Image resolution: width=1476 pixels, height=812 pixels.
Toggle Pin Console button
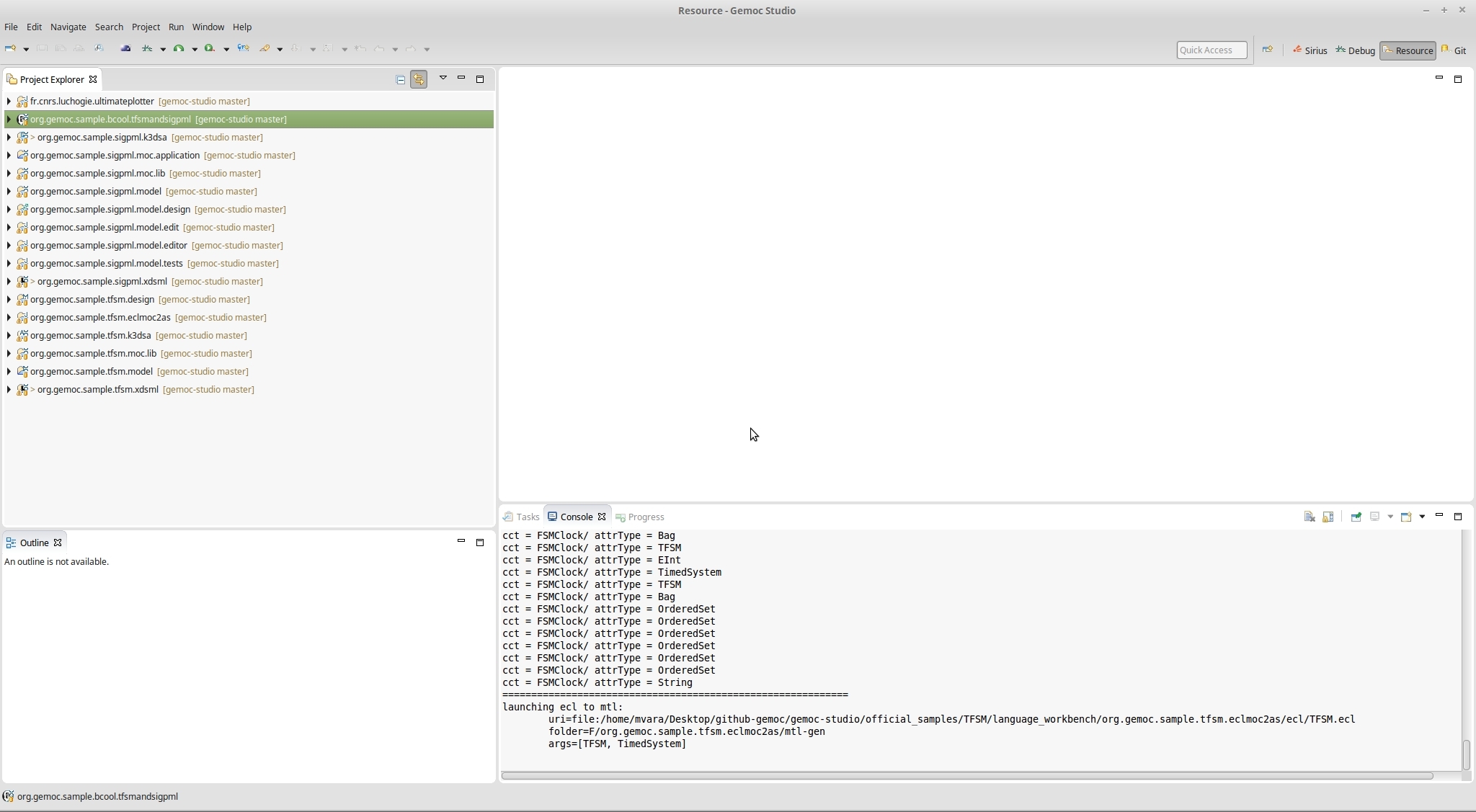pos(1356,517)
